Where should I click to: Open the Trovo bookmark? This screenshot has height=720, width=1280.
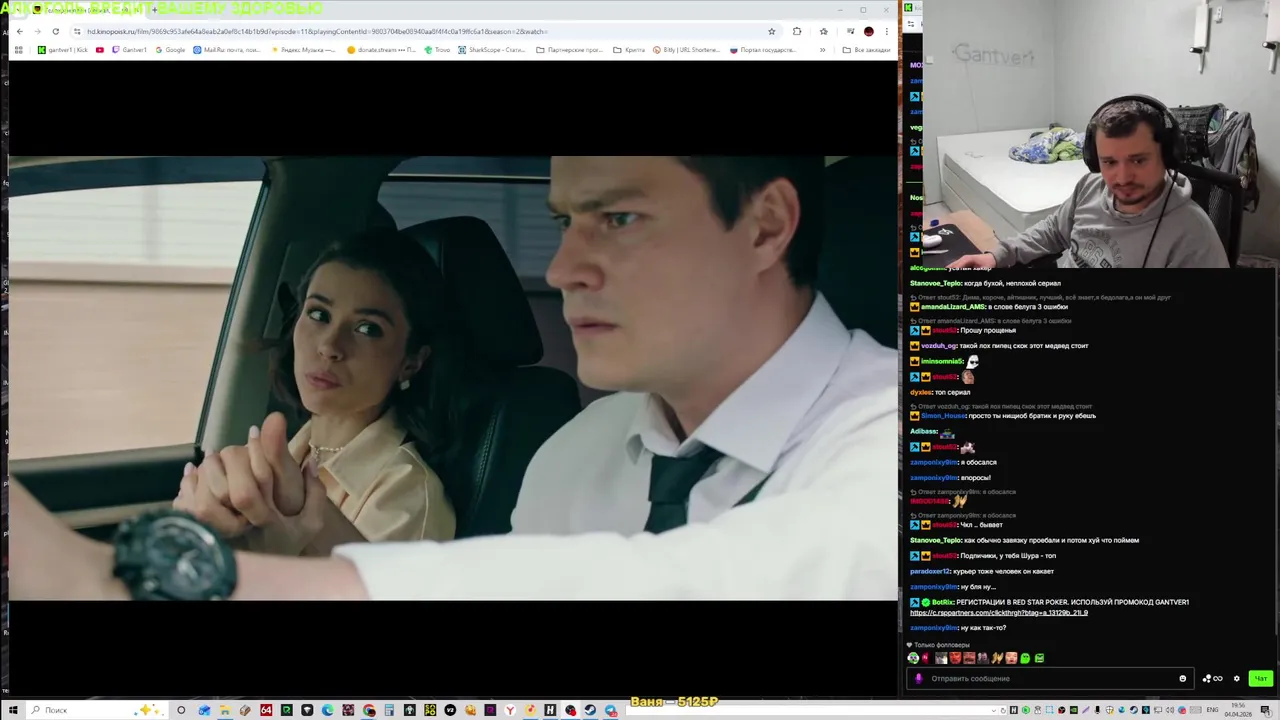coord(437,49)
